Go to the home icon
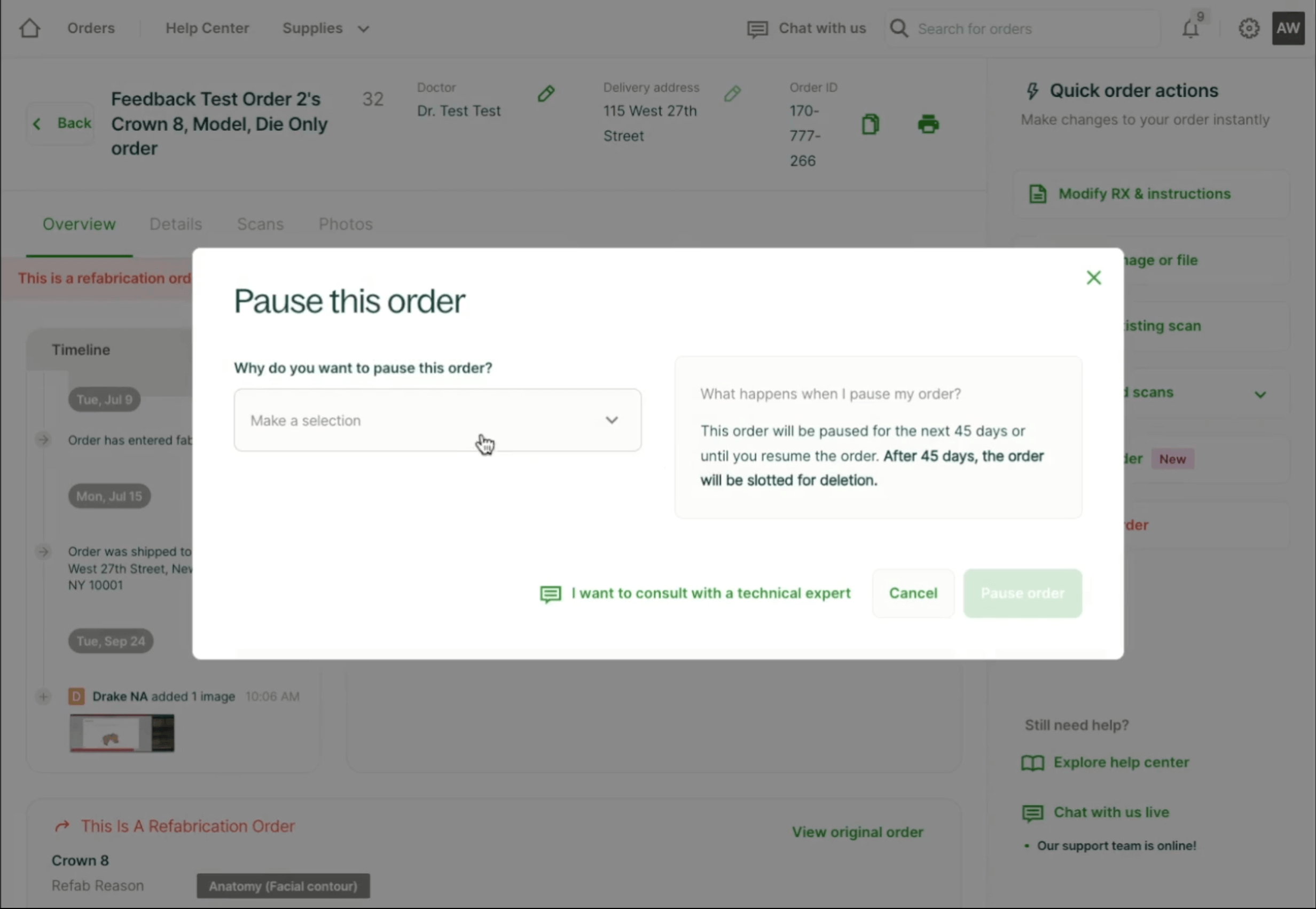 pyautogui.click(x=29, y=28)
